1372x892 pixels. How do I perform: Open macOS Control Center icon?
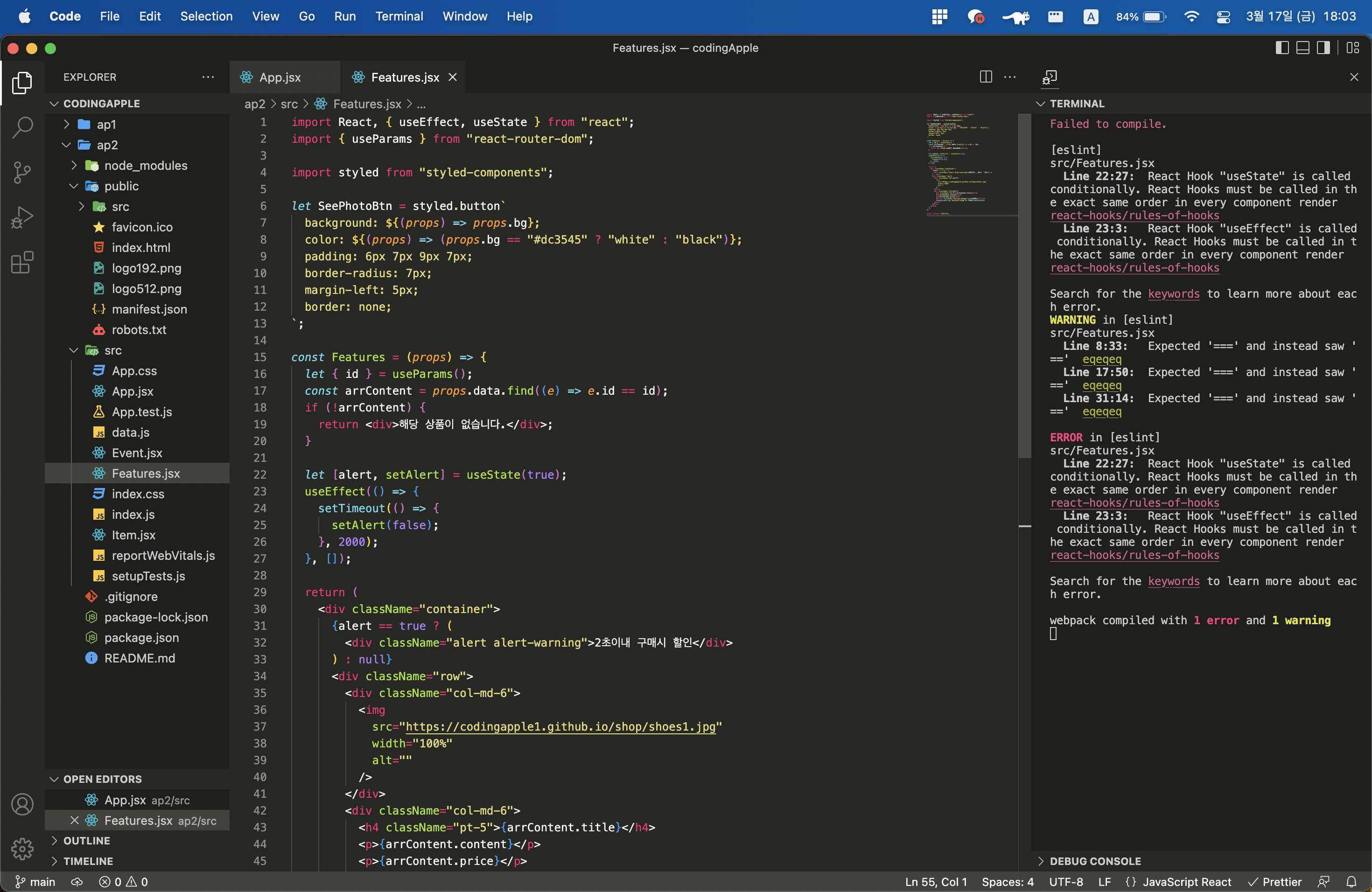[x=1223, y=17]
